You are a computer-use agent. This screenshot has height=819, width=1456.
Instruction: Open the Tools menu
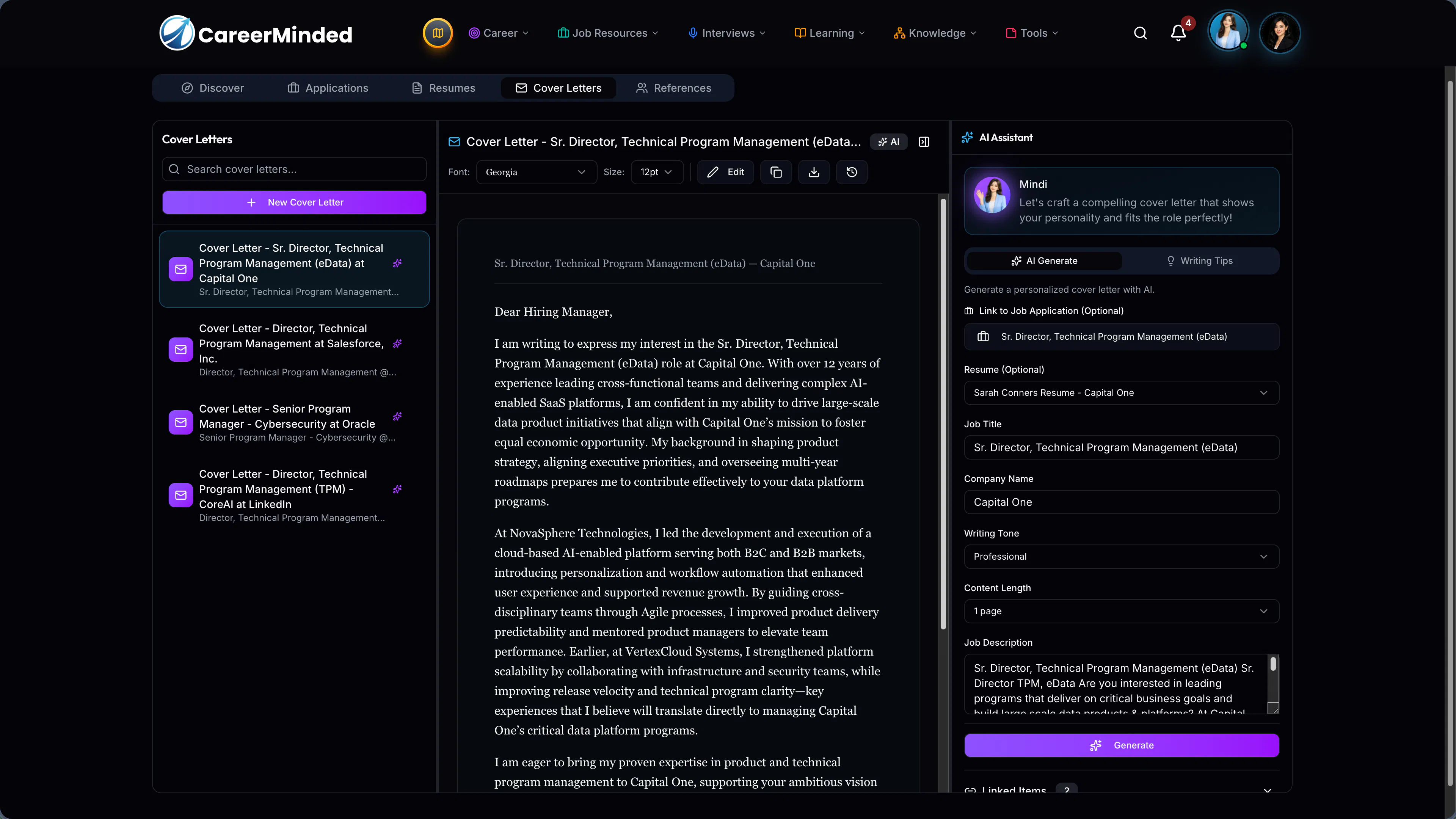coord(1032,33)
